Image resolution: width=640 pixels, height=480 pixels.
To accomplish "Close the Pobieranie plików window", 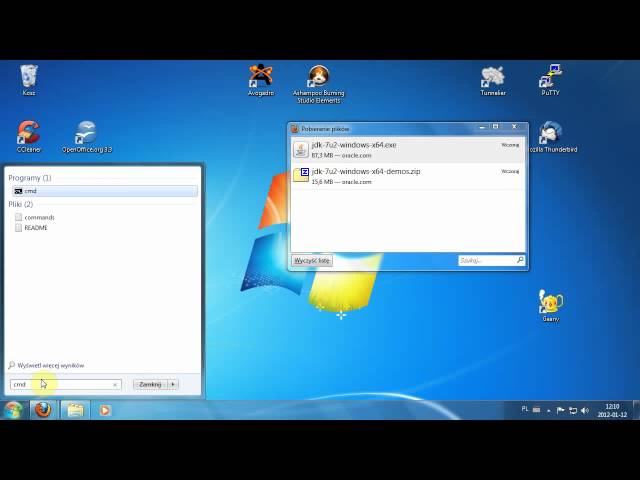I will [x=515, y=127].
